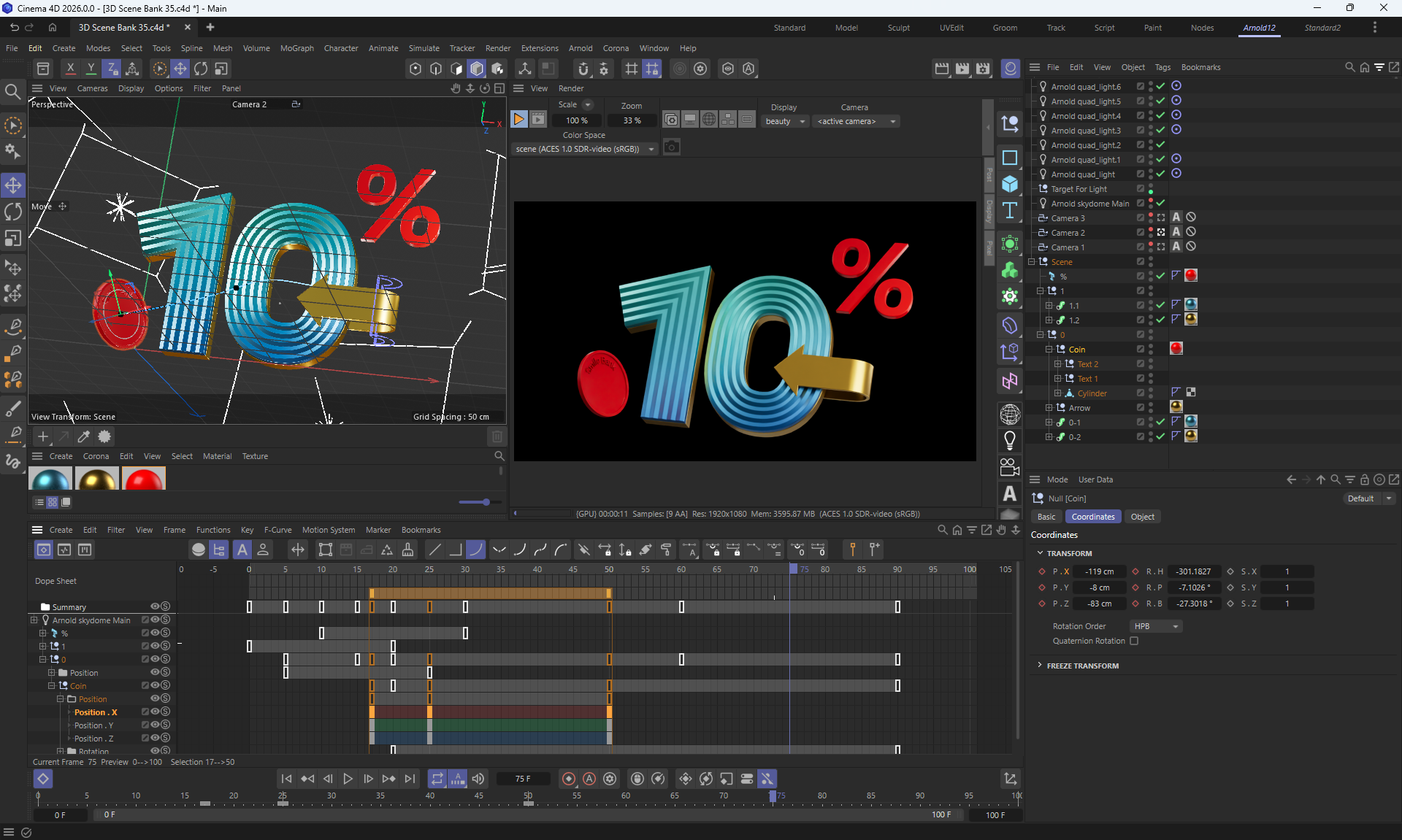The width and height of the screenshot is (1402, 840).
Task: Start the IPR render play button
Action: point(518,120)
